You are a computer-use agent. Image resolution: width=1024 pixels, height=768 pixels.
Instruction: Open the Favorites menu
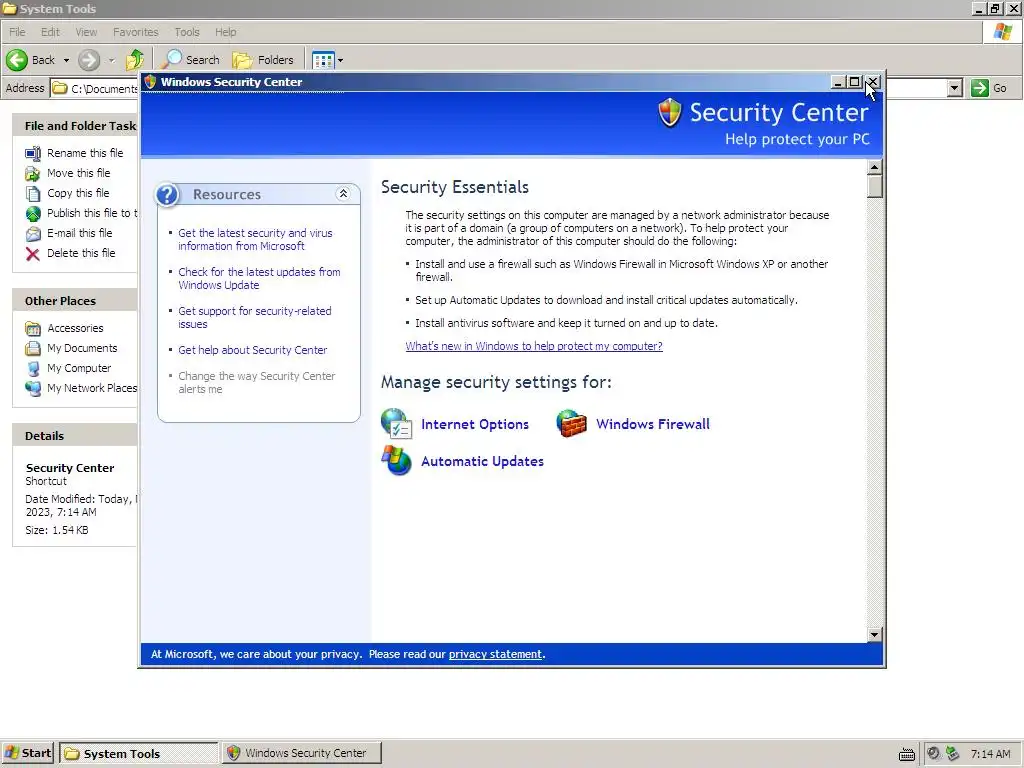[x=135, y=32]
